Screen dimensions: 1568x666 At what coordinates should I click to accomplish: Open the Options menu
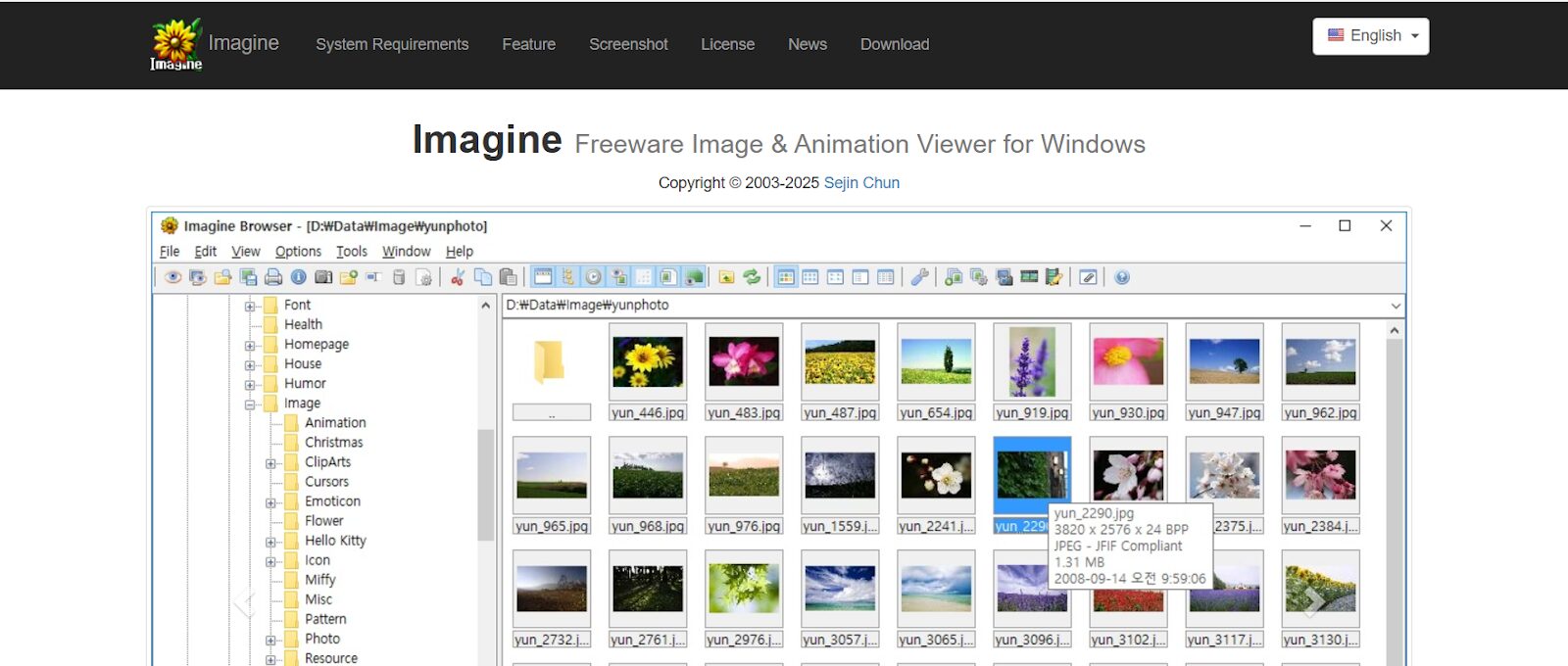tap(298, 252)
